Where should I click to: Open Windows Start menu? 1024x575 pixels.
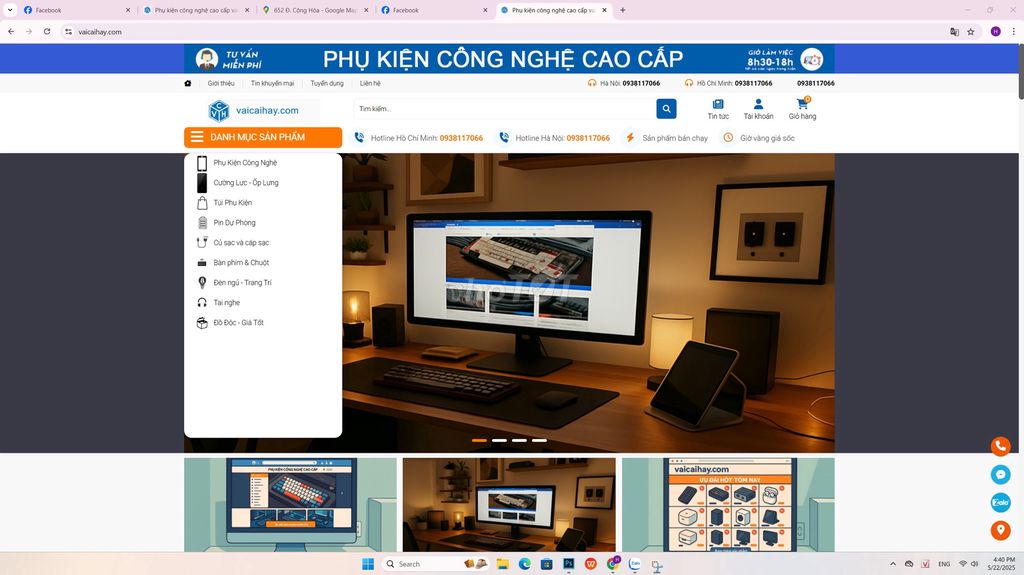[368, 564]
